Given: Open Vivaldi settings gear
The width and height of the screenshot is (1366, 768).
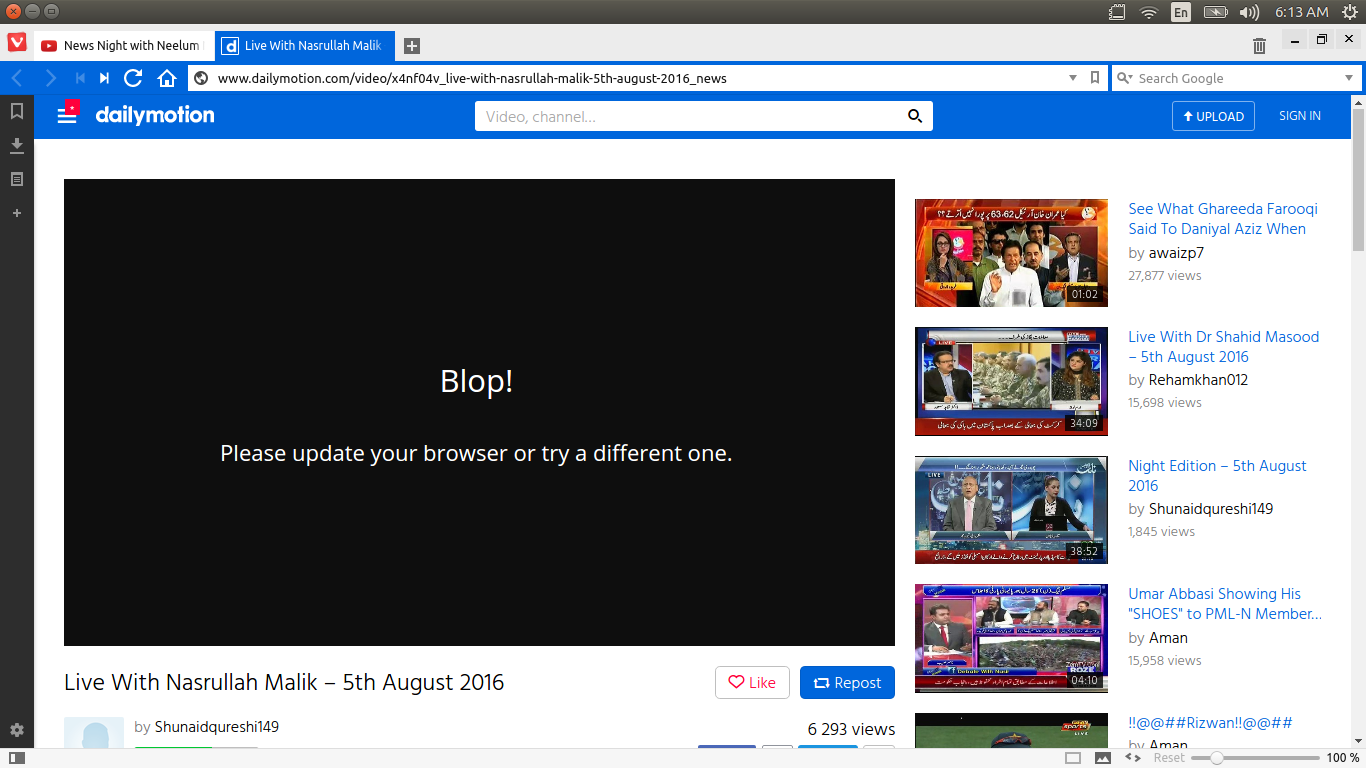Looking at the screenshot, I should pyautogui.click(x=17, y=730).
